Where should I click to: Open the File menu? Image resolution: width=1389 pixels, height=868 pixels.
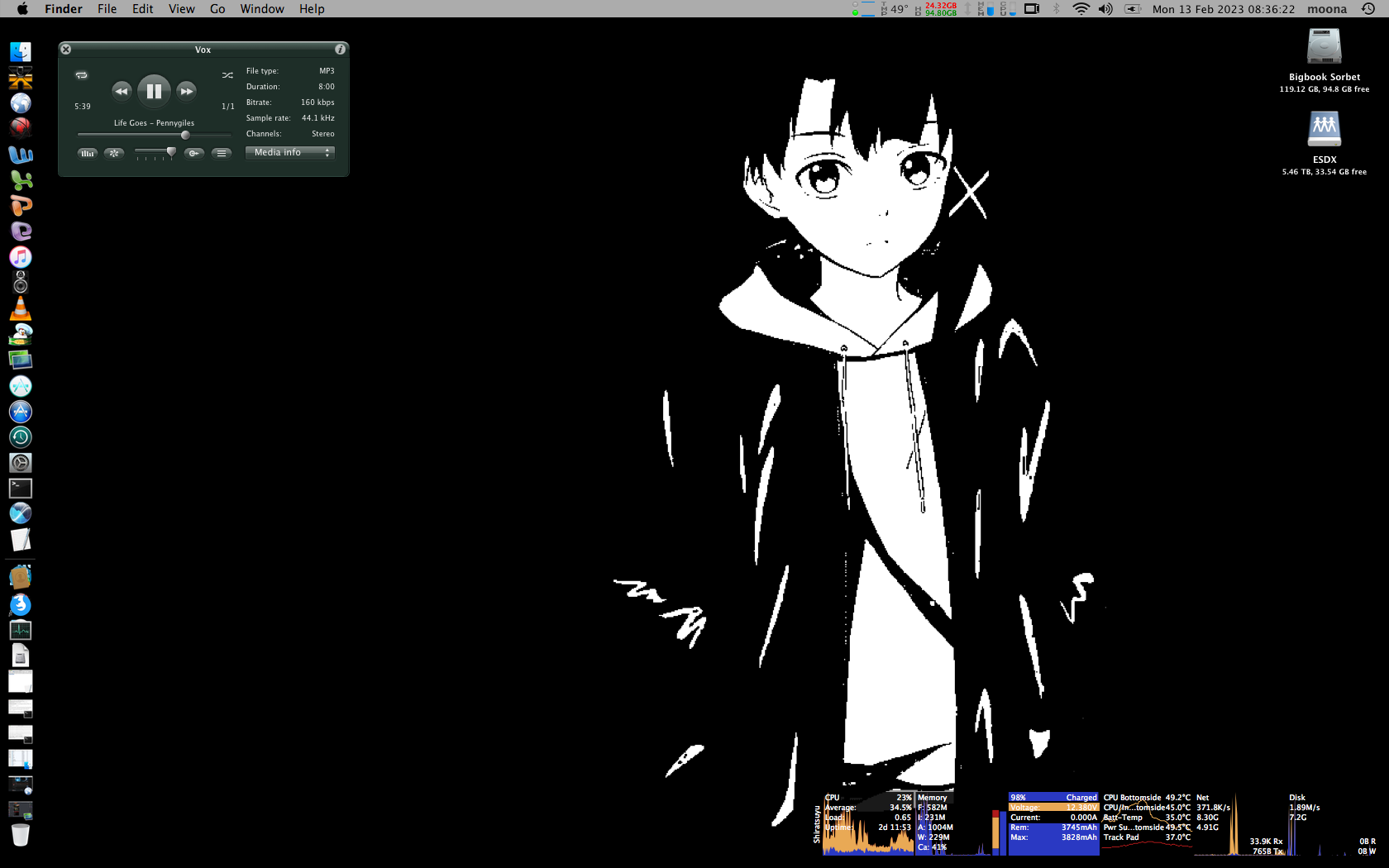[107, 9]
